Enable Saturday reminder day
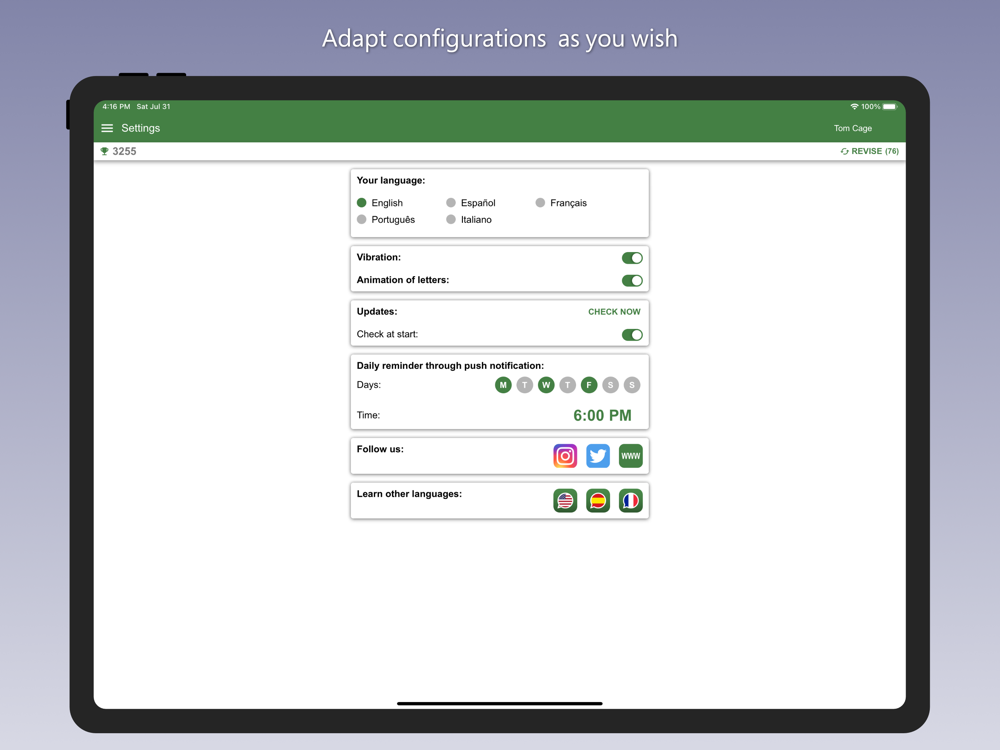Viewport: 1000px width, 750px height. [610, 385]
